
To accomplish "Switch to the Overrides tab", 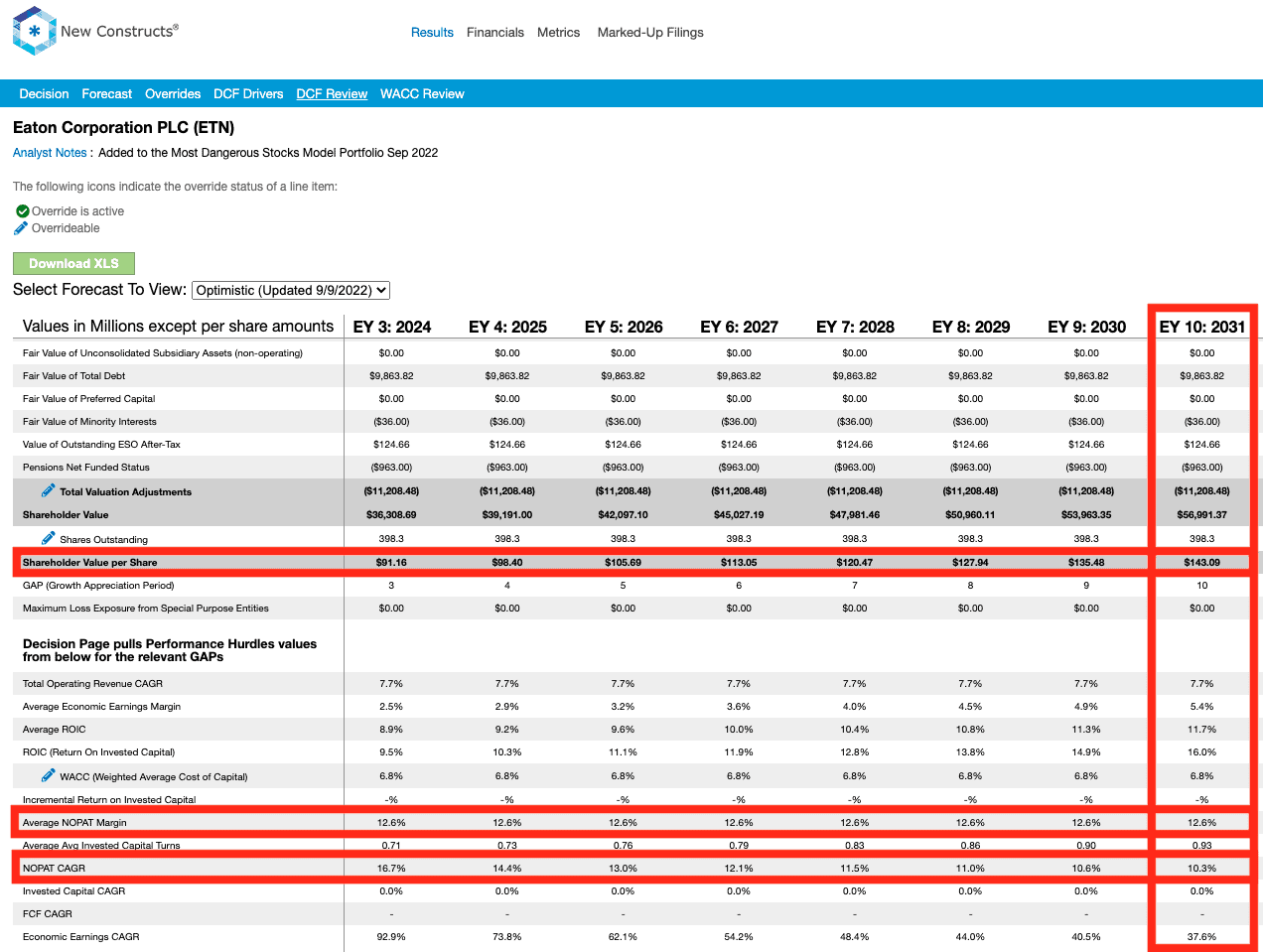I will [173, 94].
